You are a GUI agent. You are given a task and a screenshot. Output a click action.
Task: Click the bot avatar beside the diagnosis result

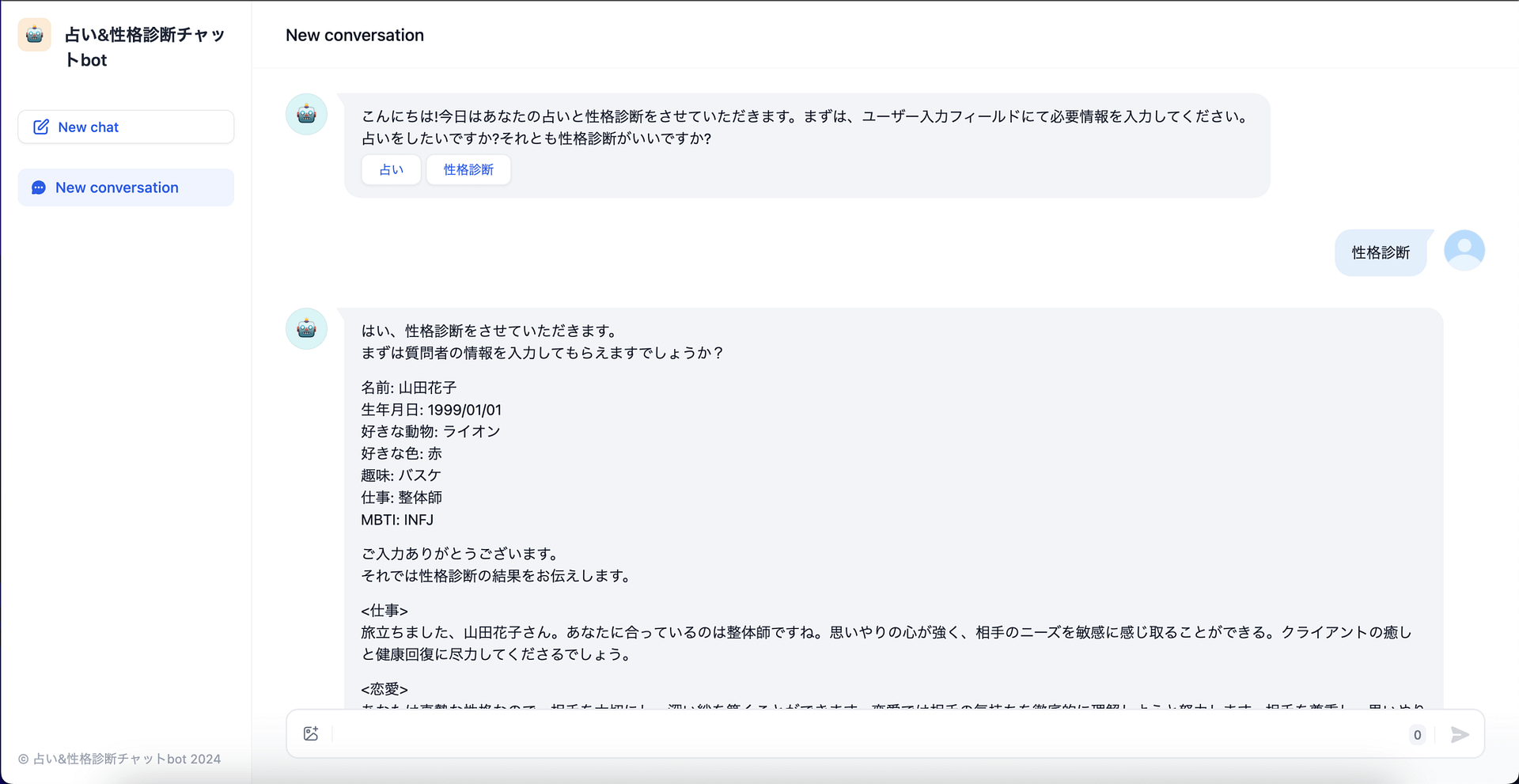306,328
